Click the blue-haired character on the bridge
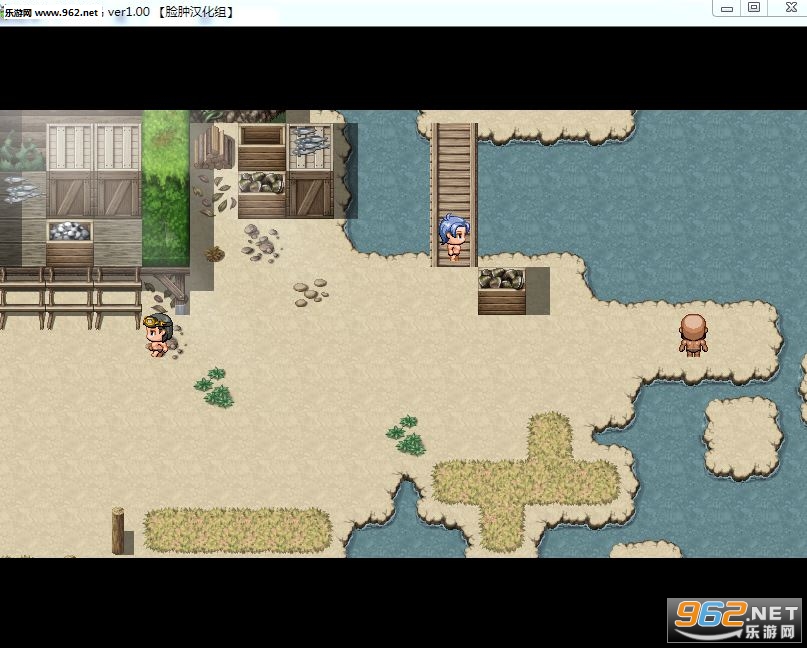This screenshot has height=648, width=807. tap(454, 237)
